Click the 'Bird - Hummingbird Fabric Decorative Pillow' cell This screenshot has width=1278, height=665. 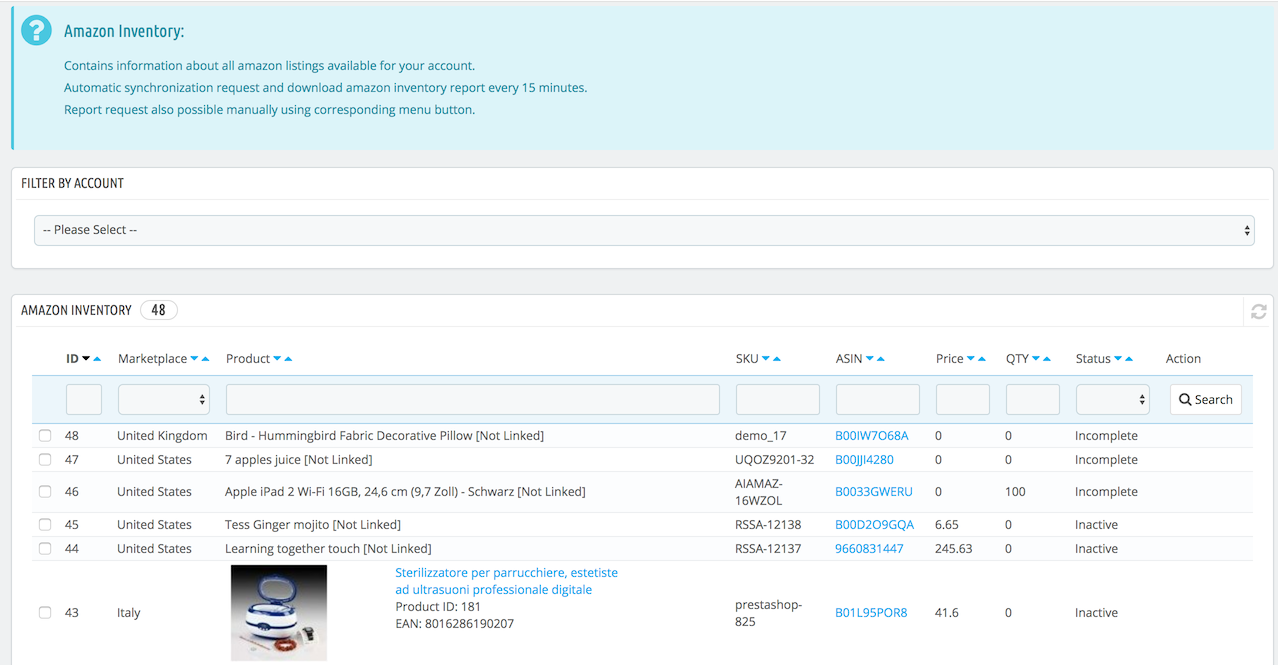point(384,436)
